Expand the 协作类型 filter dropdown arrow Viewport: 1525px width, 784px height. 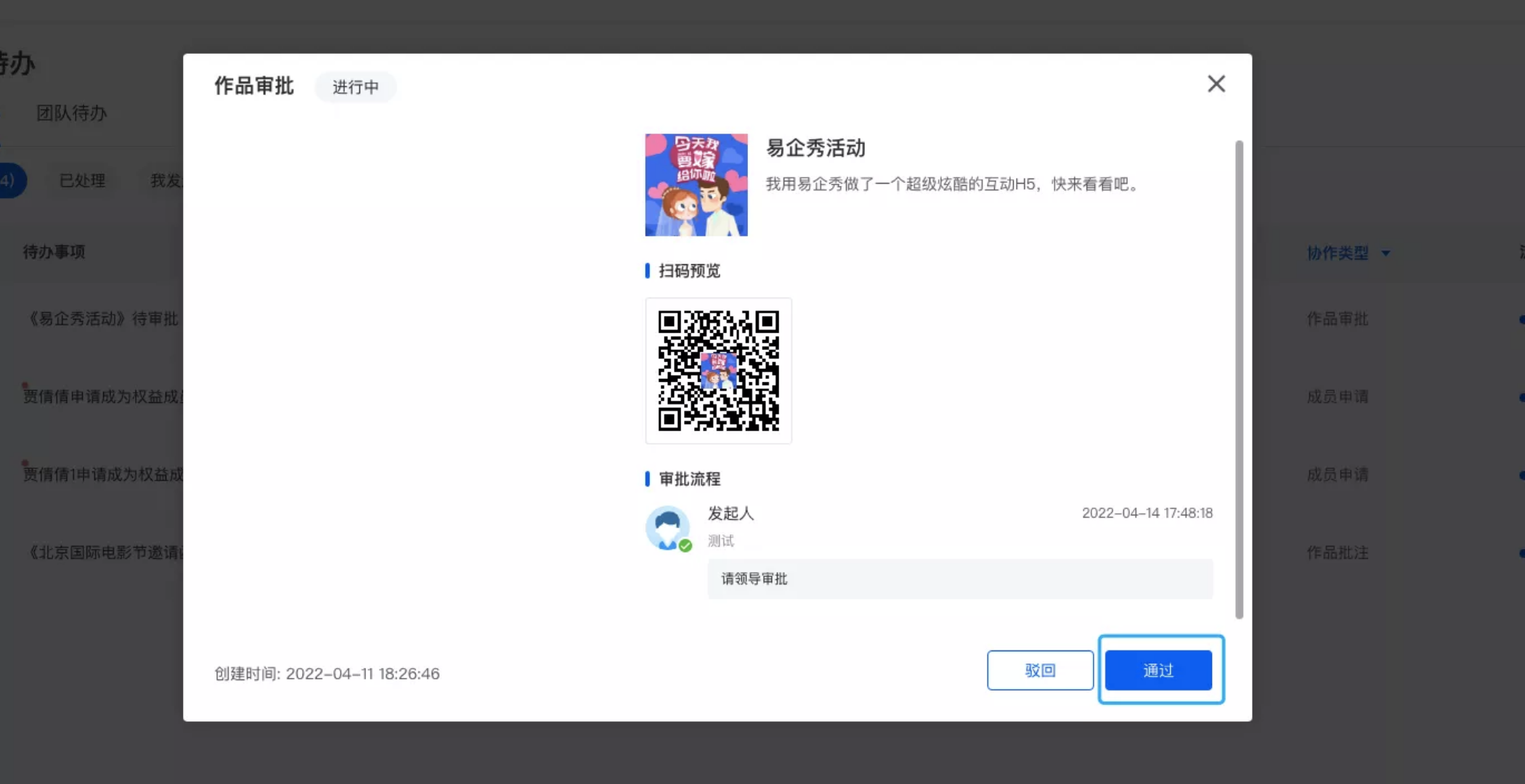[1386, 253]
